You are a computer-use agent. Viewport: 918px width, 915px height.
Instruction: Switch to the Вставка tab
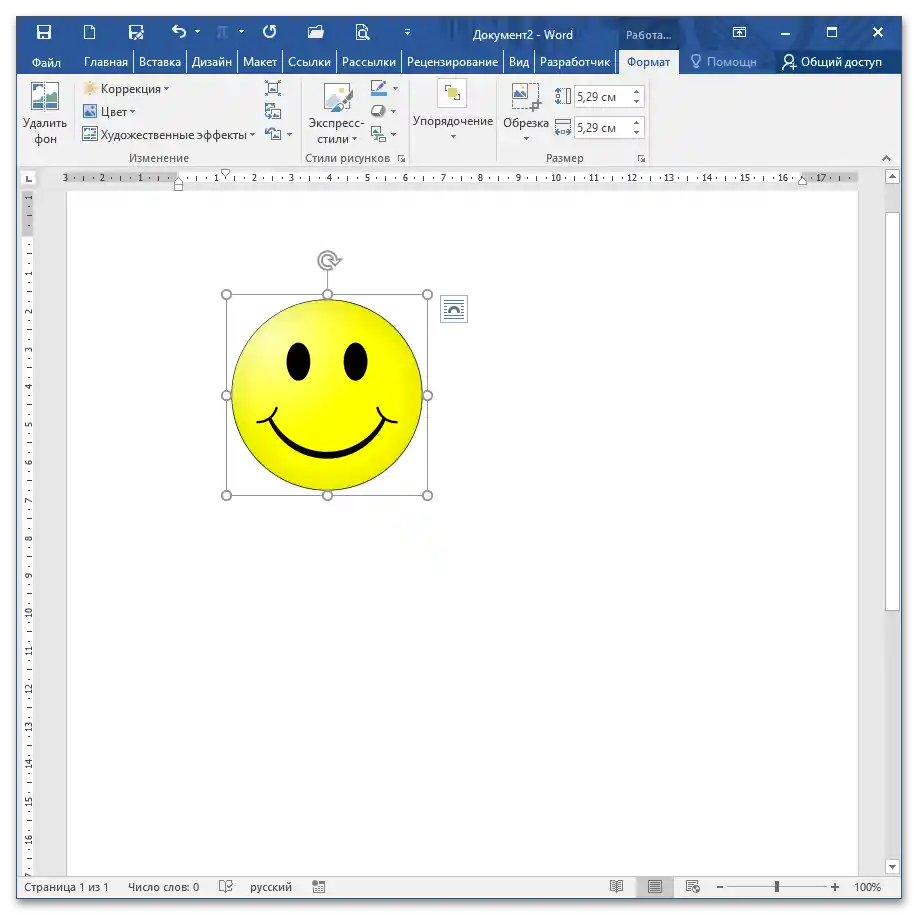click(160, 62)
